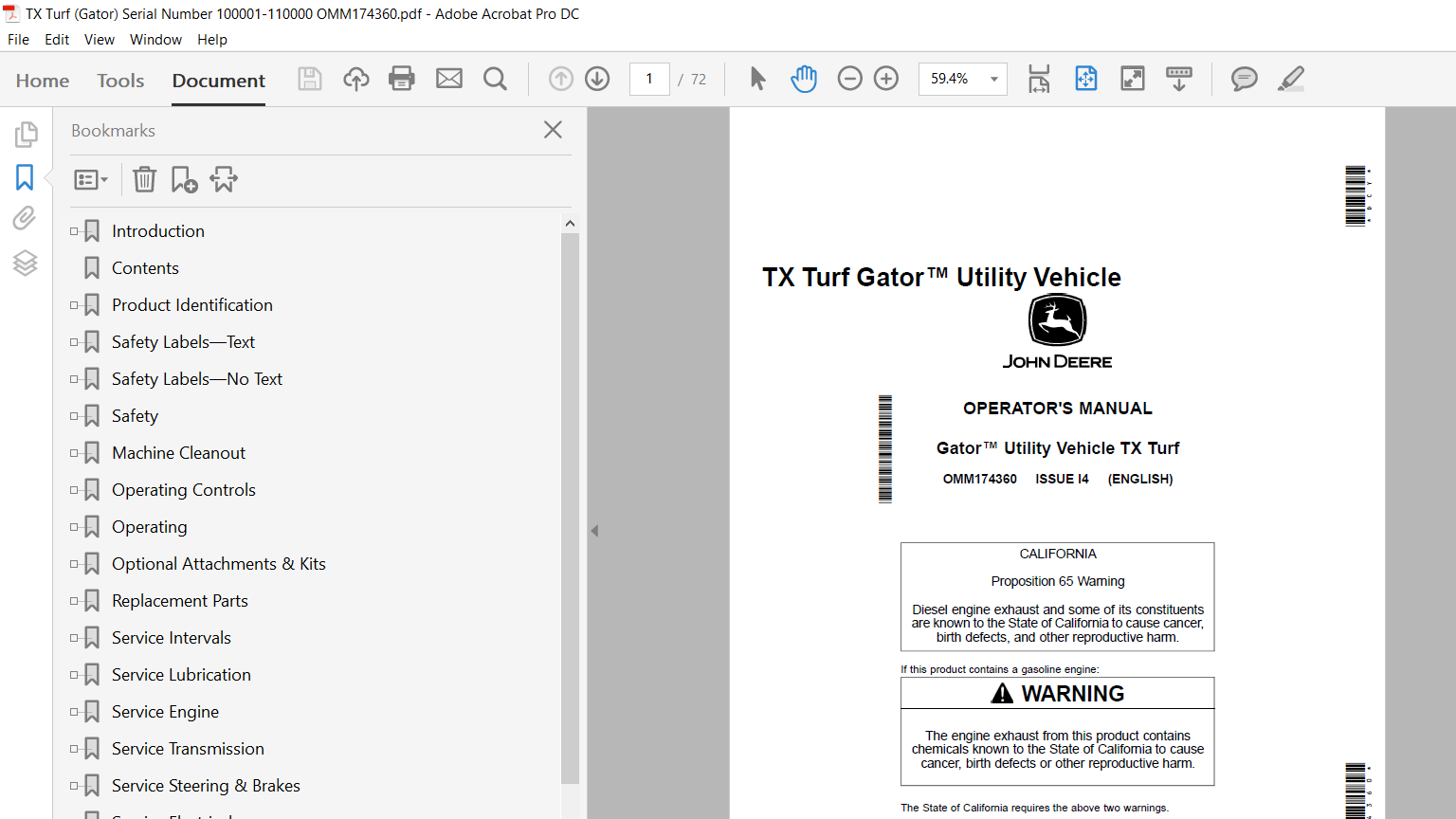Expand the Operating Controls bookmark
Viewport: 1456px width, 819px height.
74,490
